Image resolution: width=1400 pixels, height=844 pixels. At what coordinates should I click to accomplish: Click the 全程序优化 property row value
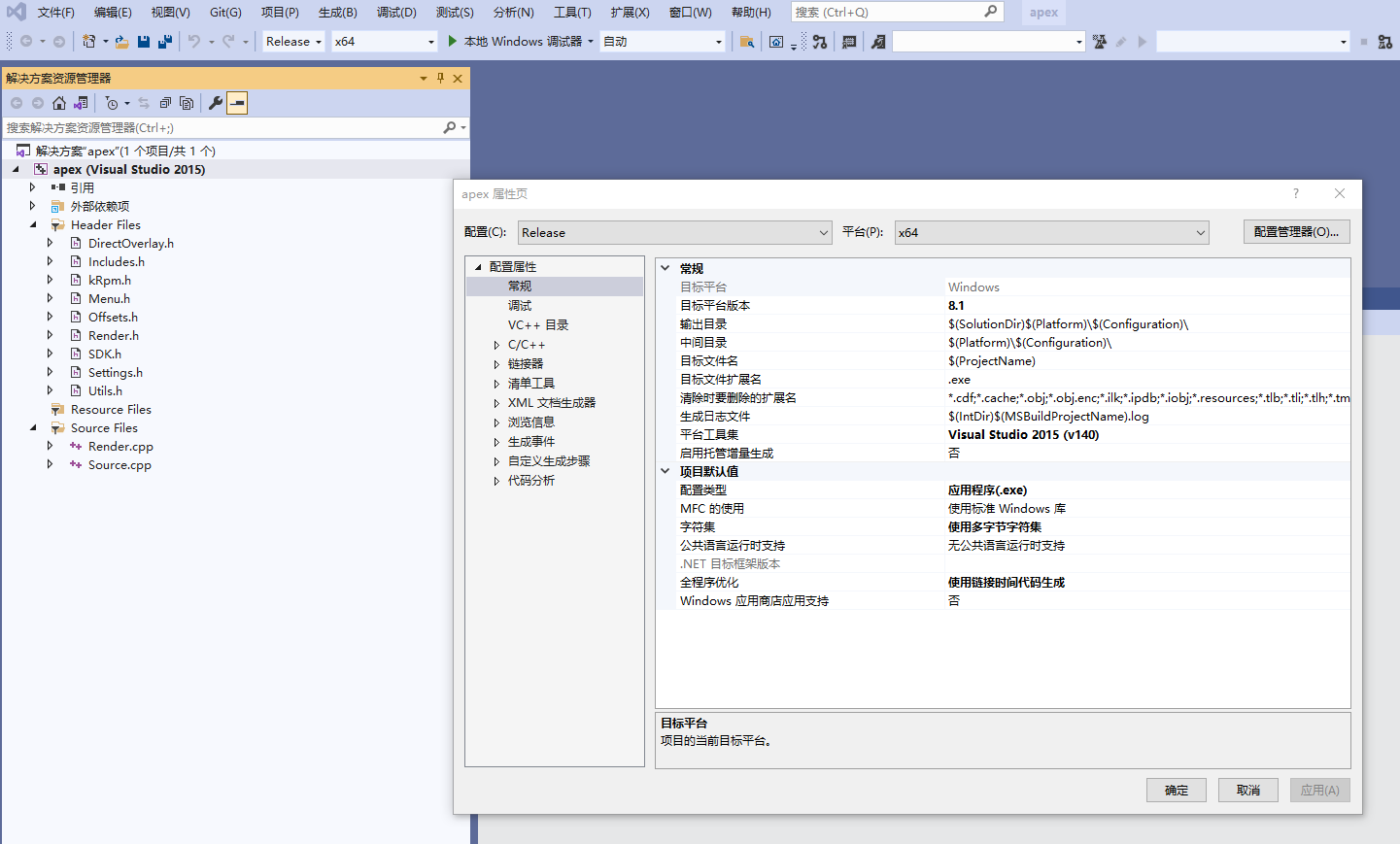pyautogui.click(x=1007, y=583)
